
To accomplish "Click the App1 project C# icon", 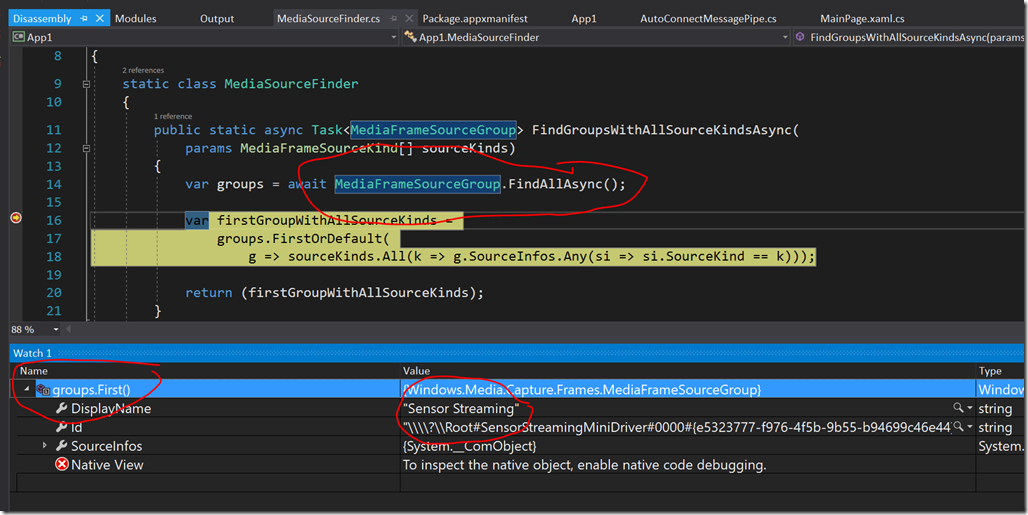I will [x=19, y=37].
